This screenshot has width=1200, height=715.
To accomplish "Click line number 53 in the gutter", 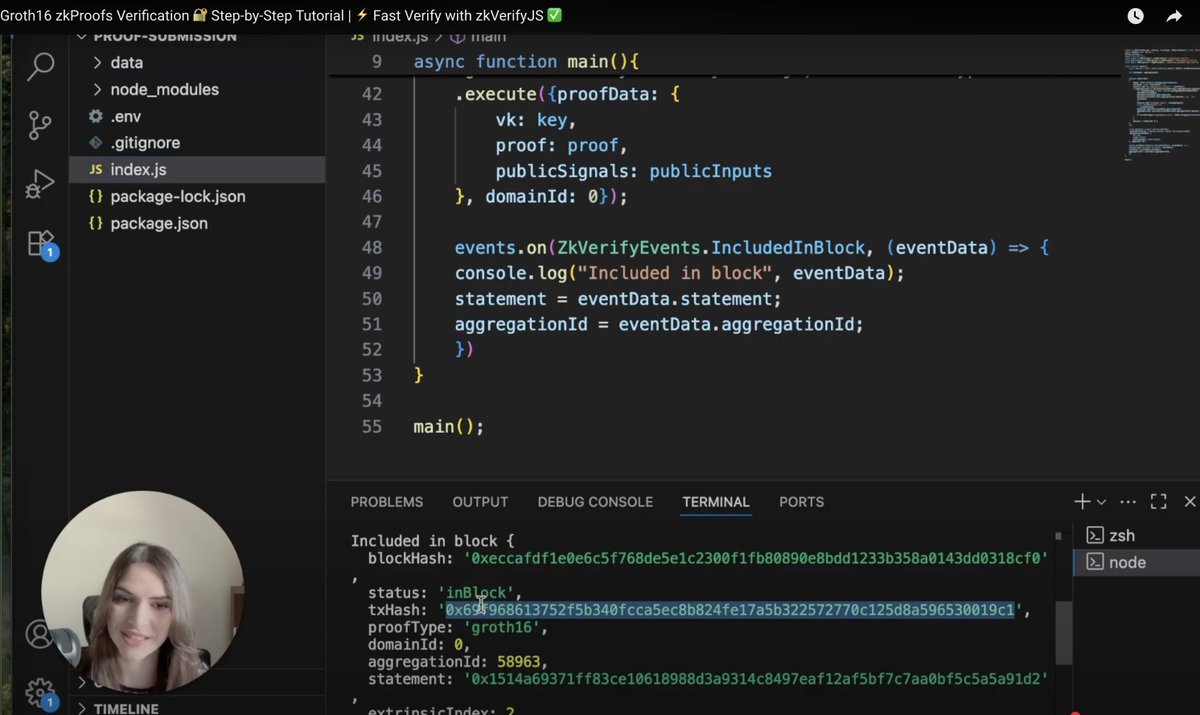I will [371, 375].
